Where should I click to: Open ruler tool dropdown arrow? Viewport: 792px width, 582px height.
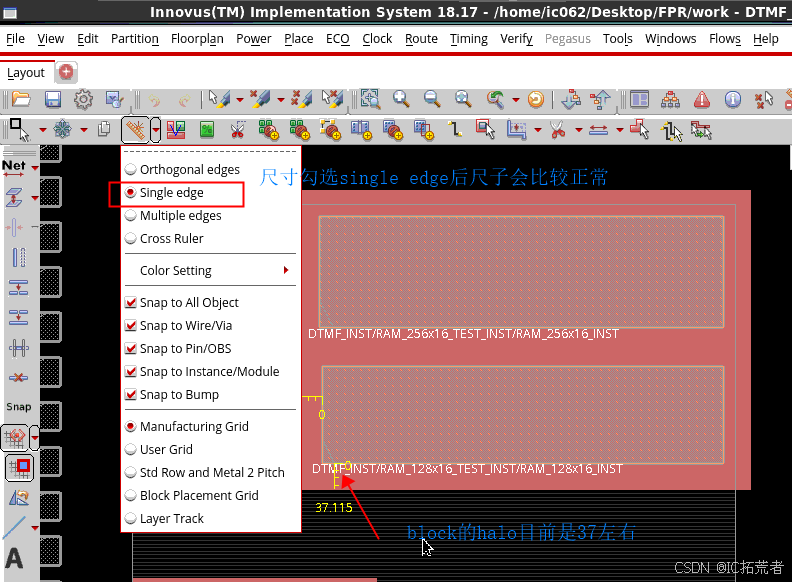[156, 130]
